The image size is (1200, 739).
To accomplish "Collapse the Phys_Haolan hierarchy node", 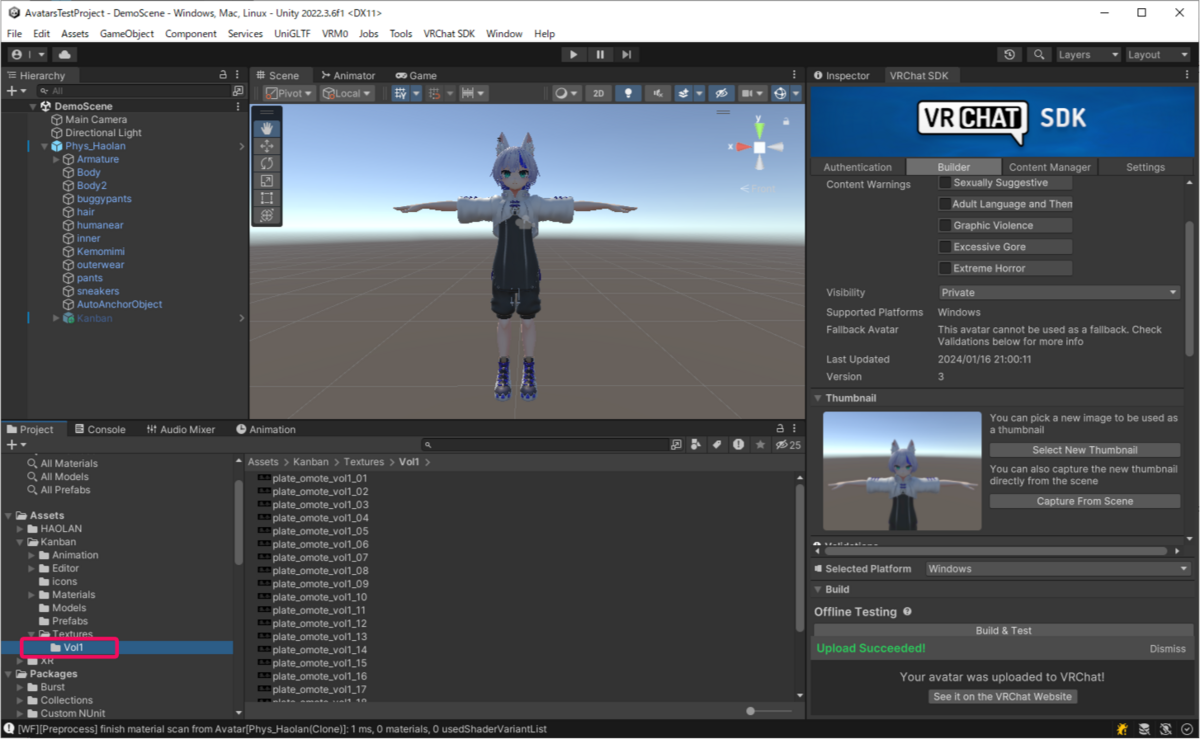I will coord(44,146).
